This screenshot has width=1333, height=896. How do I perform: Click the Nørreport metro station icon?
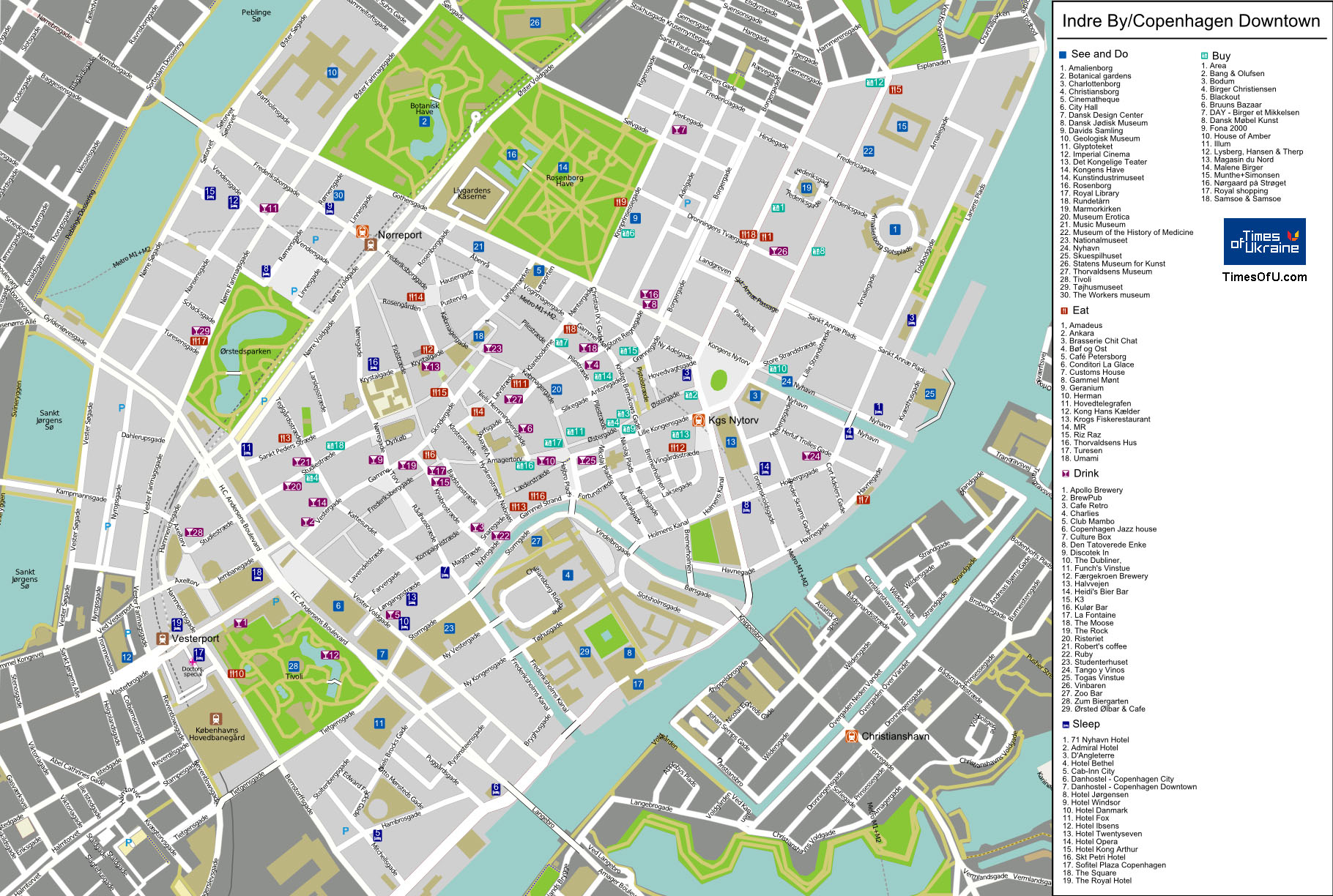(363, 232)
